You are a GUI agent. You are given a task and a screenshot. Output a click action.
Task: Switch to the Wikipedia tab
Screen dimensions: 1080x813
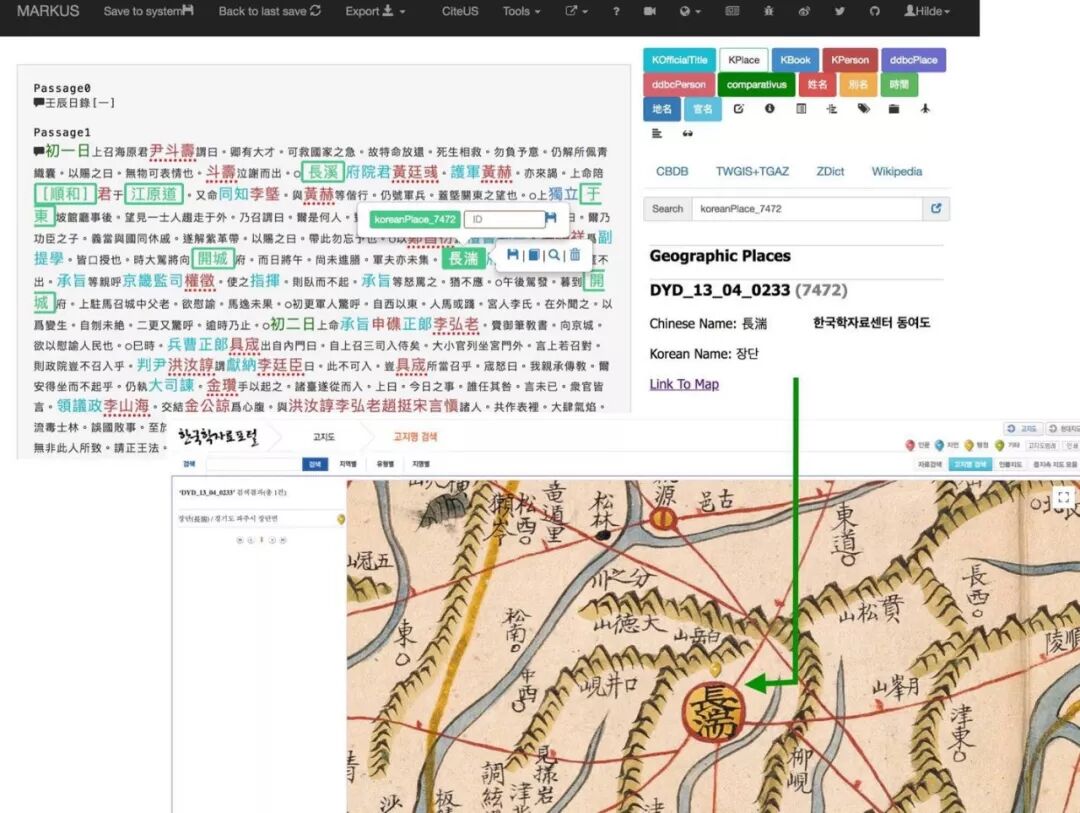click(897, 172)
